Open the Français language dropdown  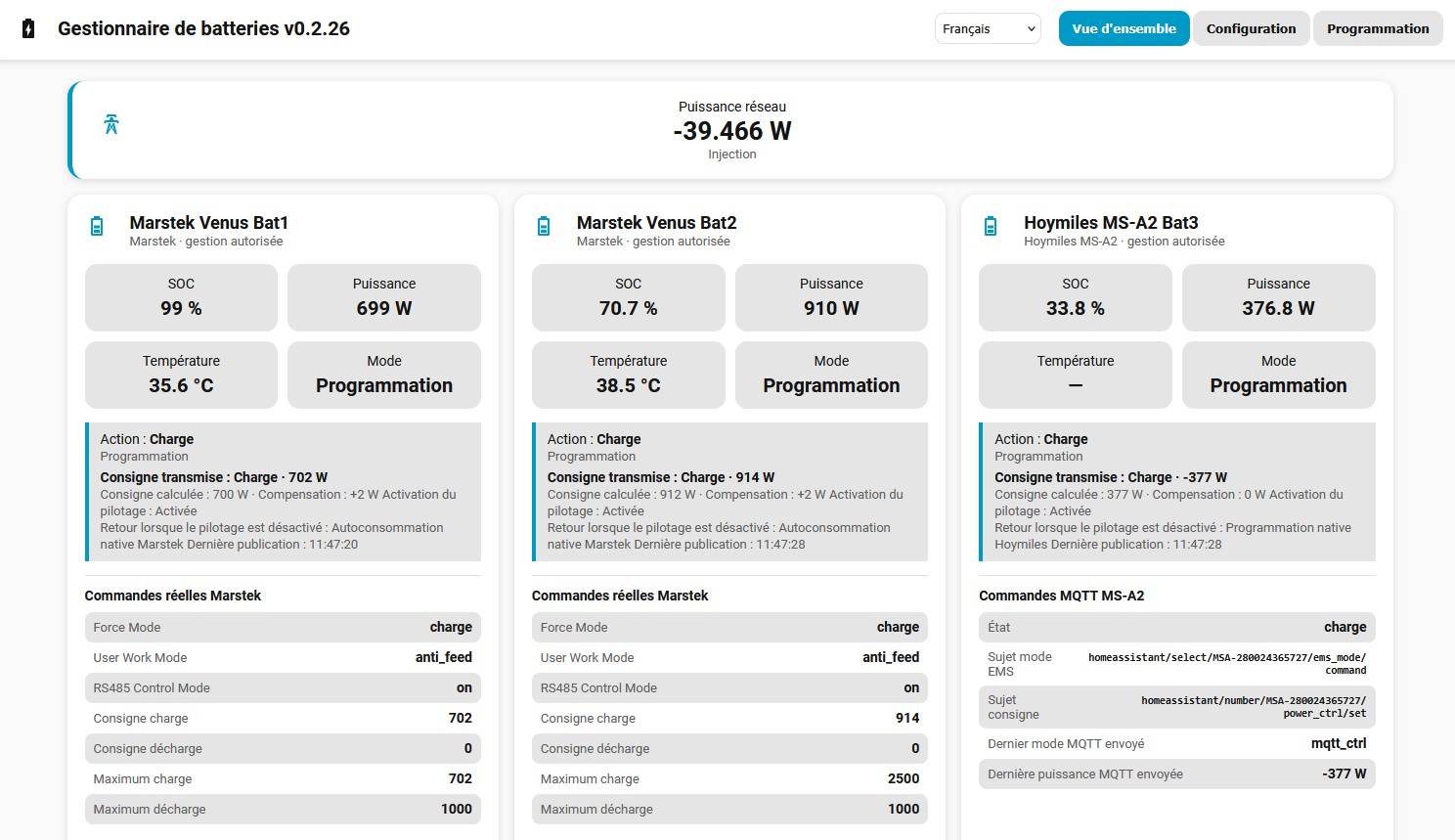(988, 28)
